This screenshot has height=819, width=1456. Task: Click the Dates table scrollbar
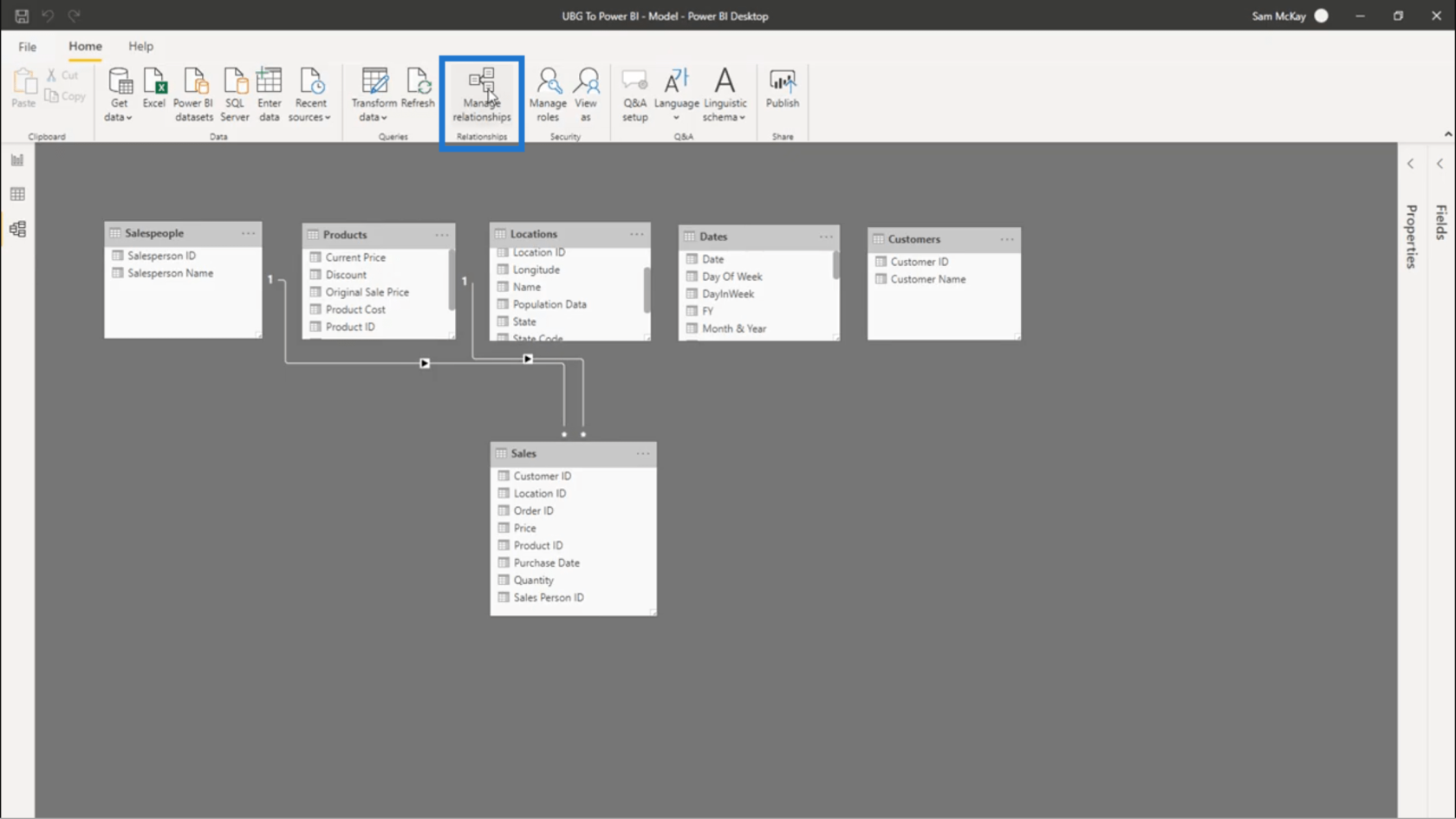pos(836,265)
